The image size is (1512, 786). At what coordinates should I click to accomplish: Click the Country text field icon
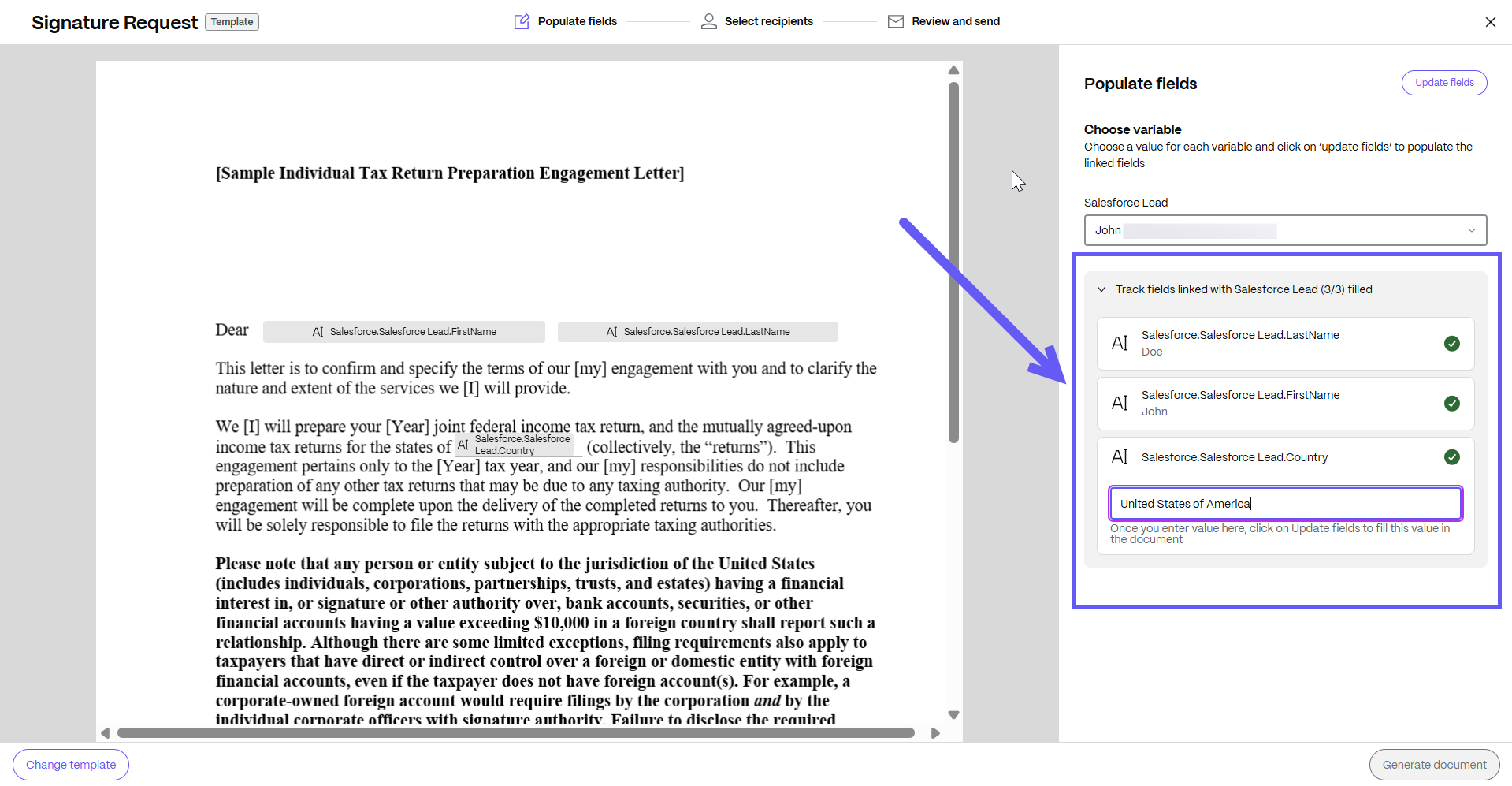[x=1120, y=456]
